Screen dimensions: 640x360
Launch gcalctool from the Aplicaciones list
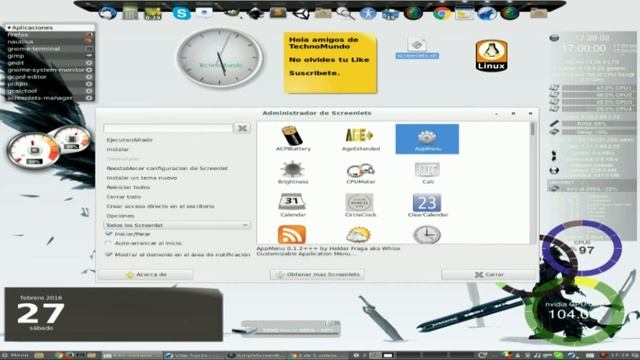coord(50,91)
